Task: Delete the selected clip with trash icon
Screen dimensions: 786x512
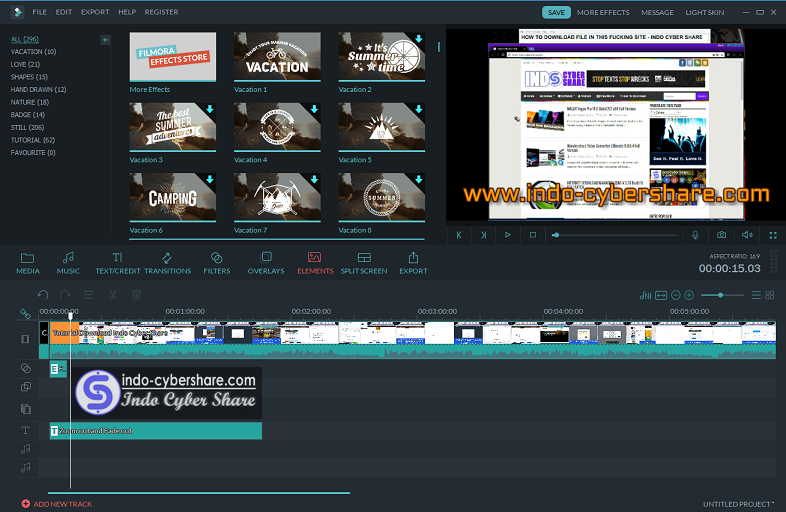Action: (x=136, y=295)
